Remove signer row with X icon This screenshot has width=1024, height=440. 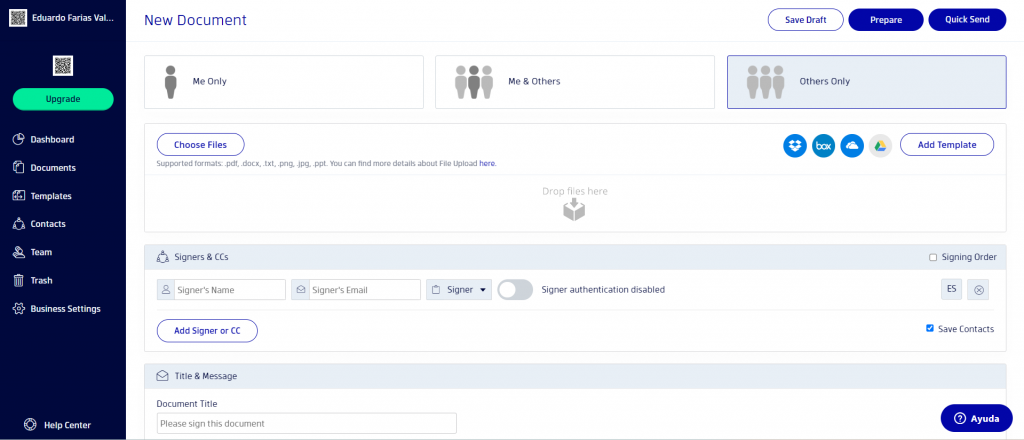click(980, 290)
